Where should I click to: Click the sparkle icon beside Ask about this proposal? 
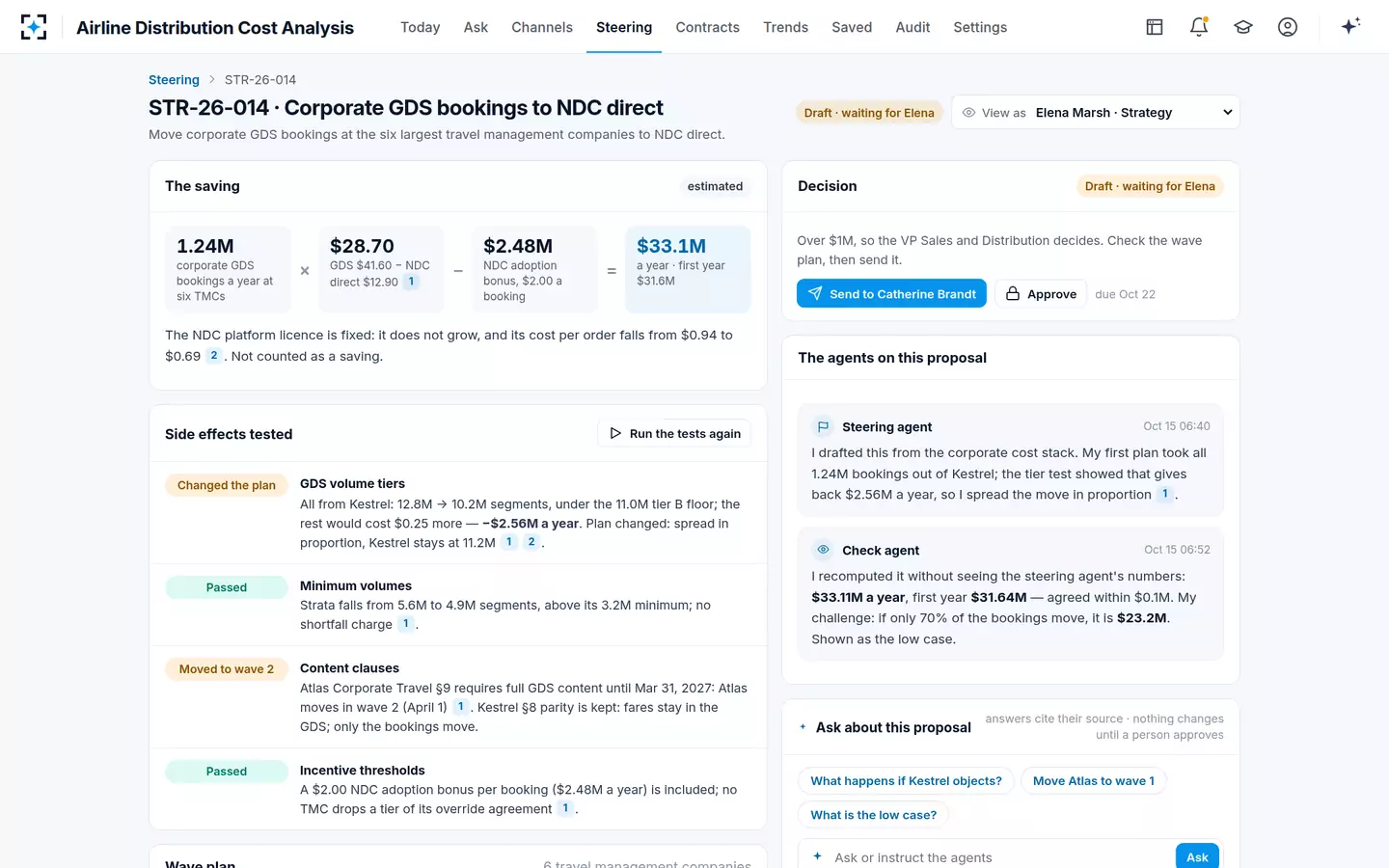(803, 727)
